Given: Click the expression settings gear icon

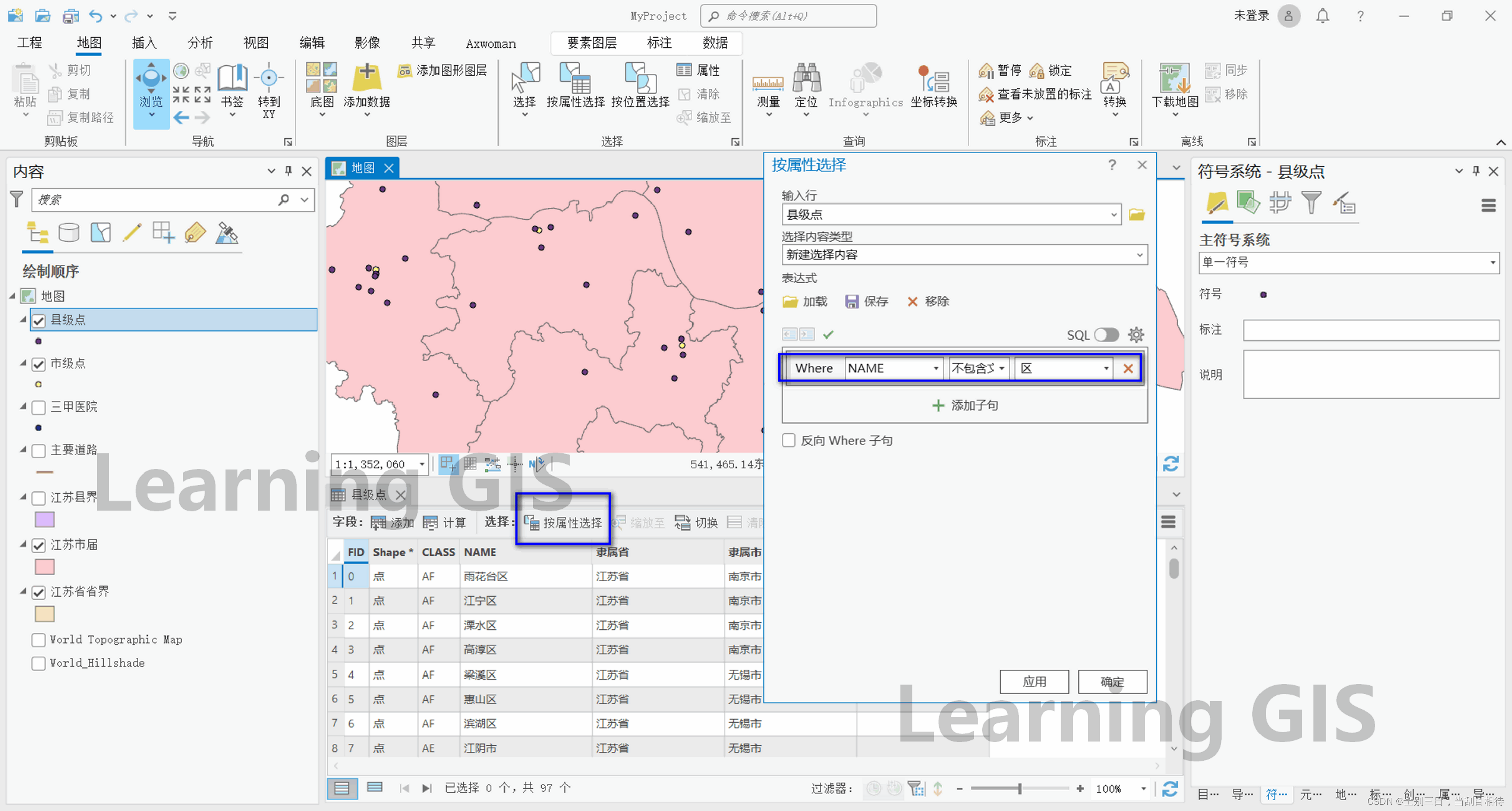Looking at the screenshot, I should (x=1136, y=334).
